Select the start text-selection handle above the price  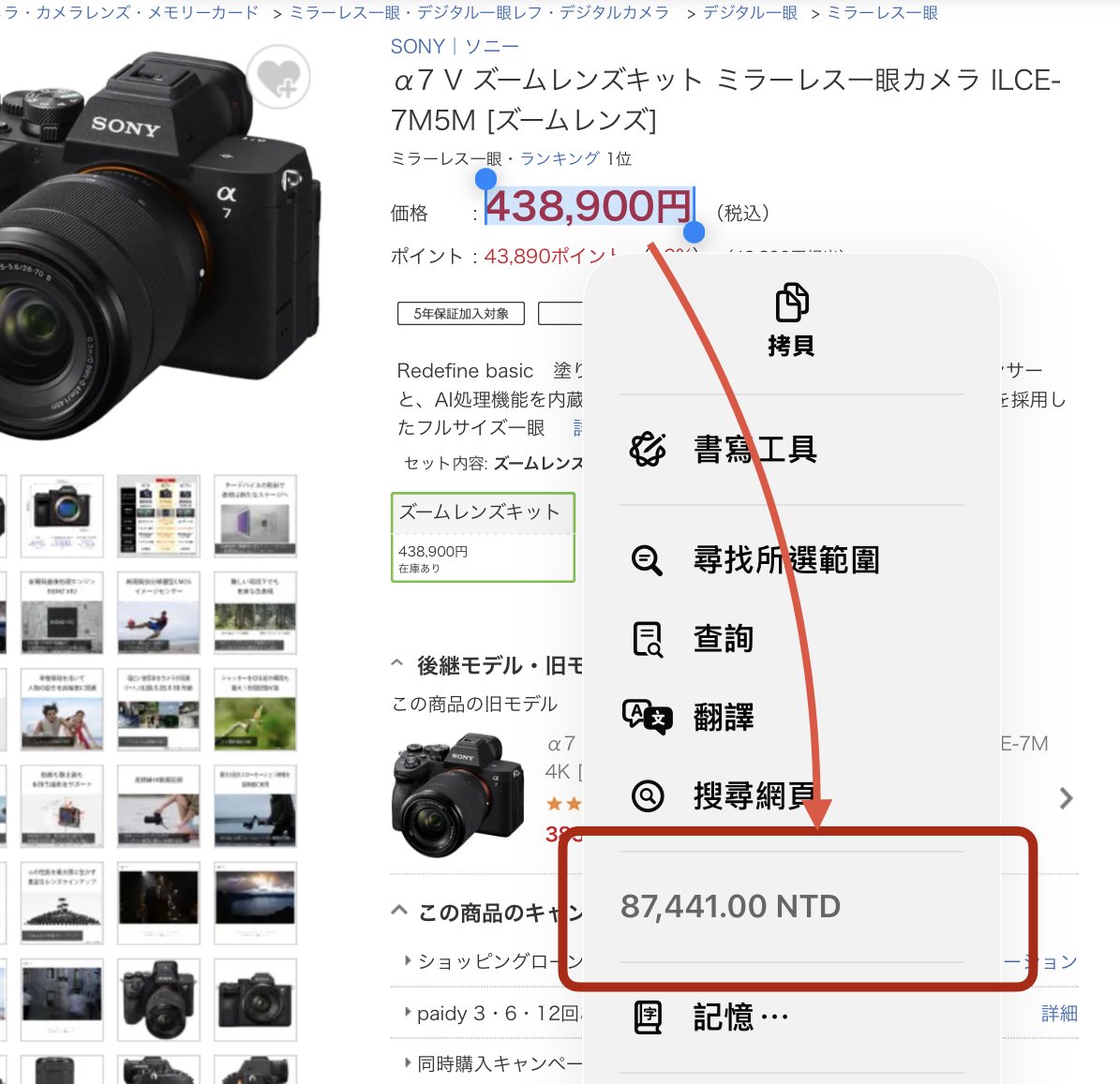[485, 179]
